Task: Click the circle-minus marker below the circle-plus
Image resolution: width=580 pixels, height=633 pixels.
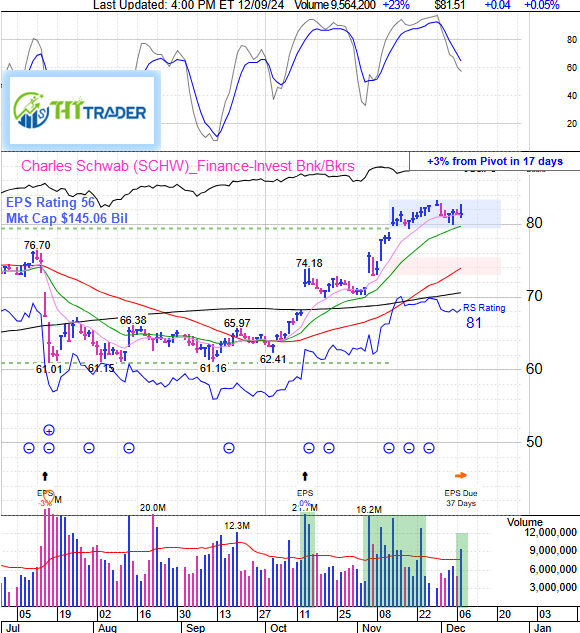Action: 49,448
